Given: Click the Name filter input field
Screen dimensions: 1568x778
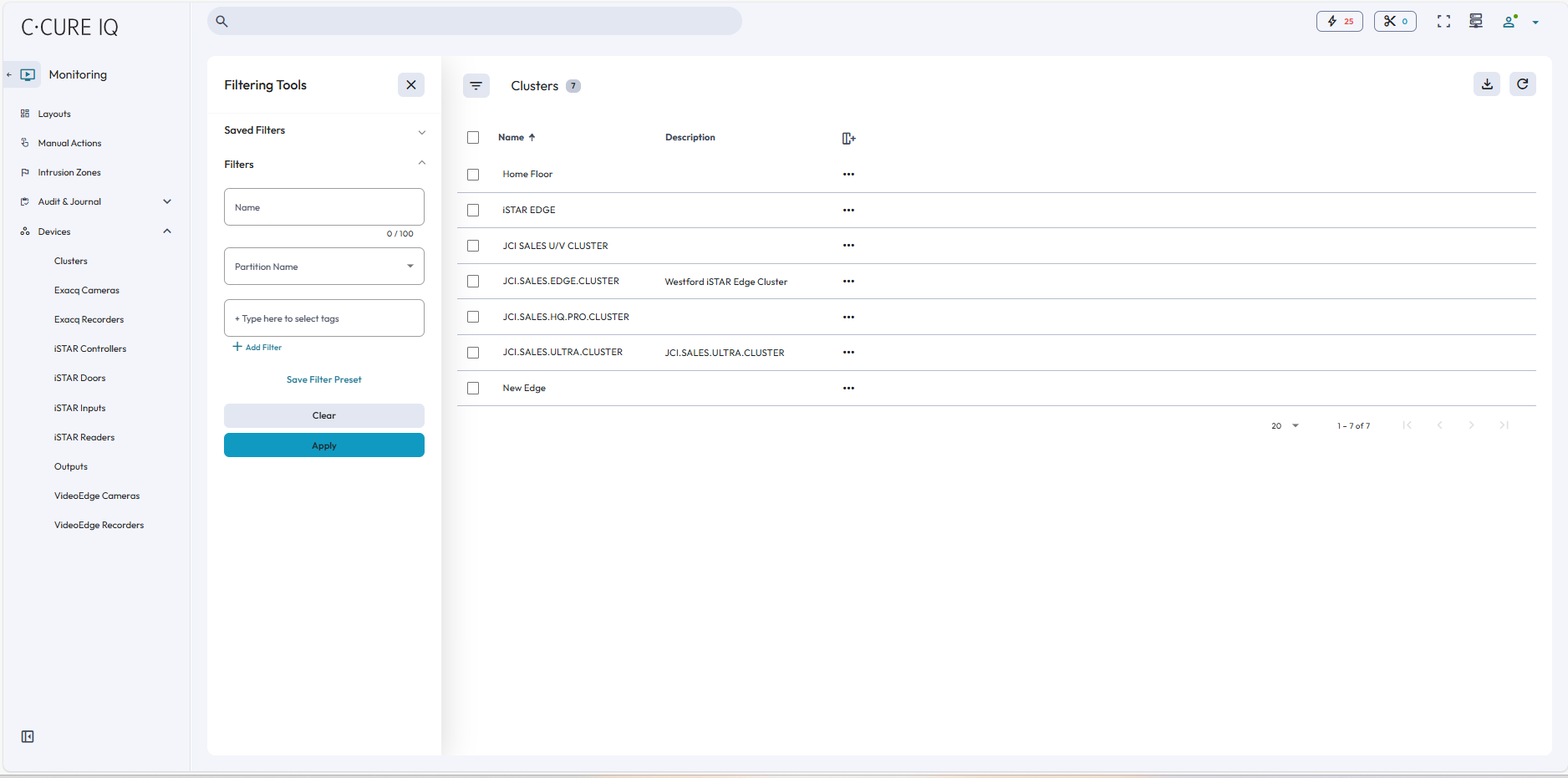Looking at the screenshot, I should point(324,207).
